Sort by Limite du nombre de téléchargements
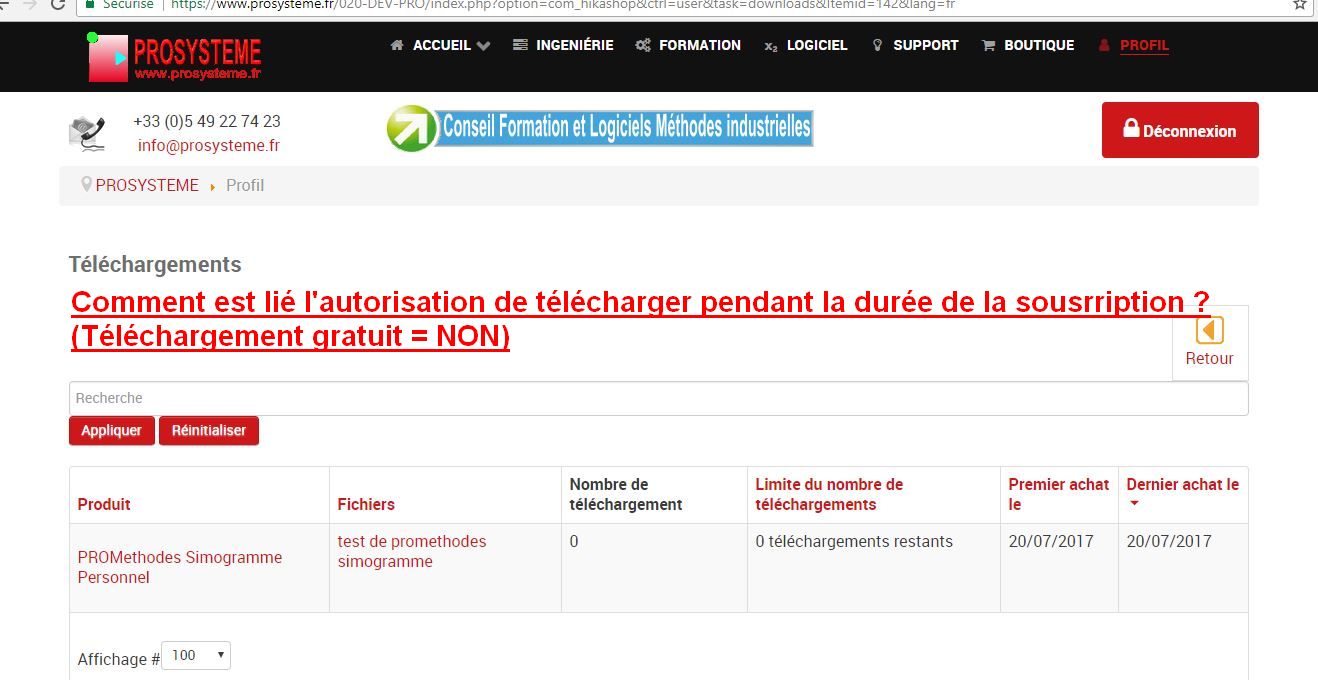The width and height of the screenshot is (1318, 680). [x=829, y=494]
